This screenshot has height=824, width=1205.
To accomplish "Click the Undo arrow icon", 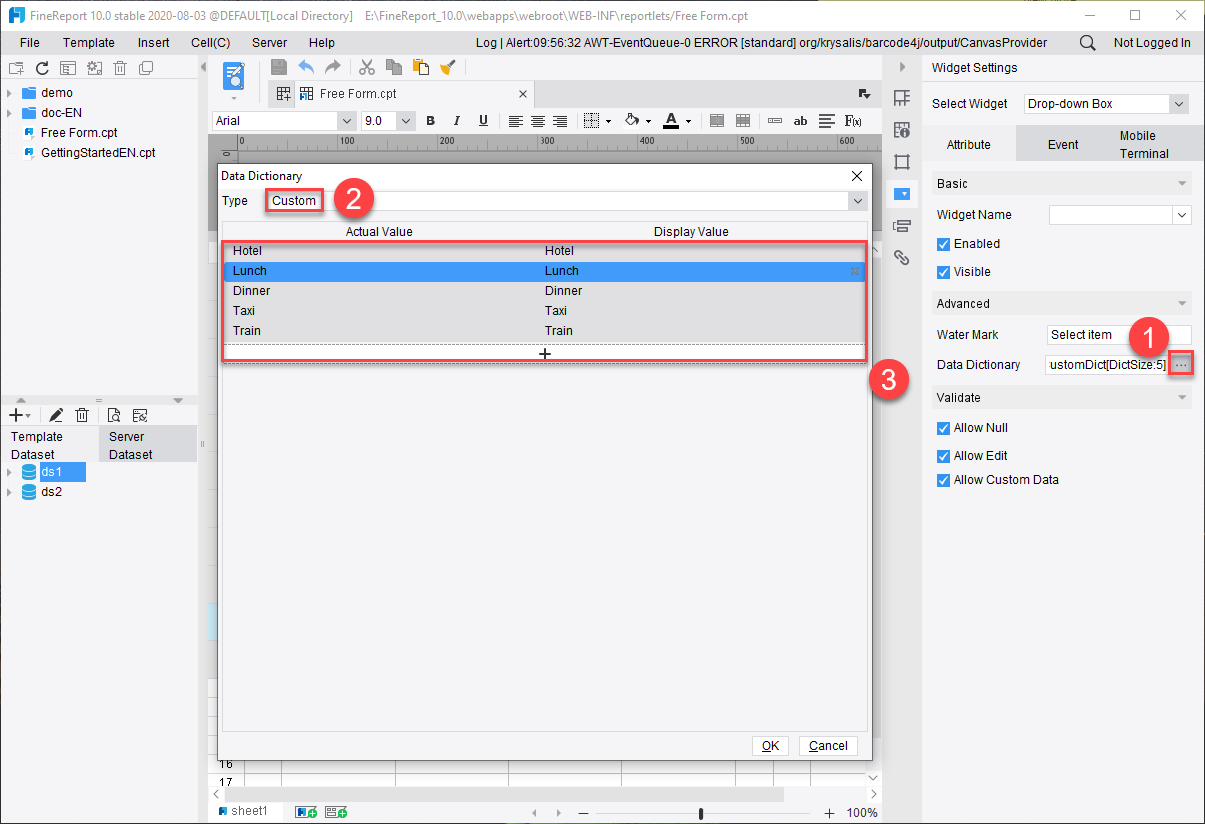I will (x=306, y=67).
